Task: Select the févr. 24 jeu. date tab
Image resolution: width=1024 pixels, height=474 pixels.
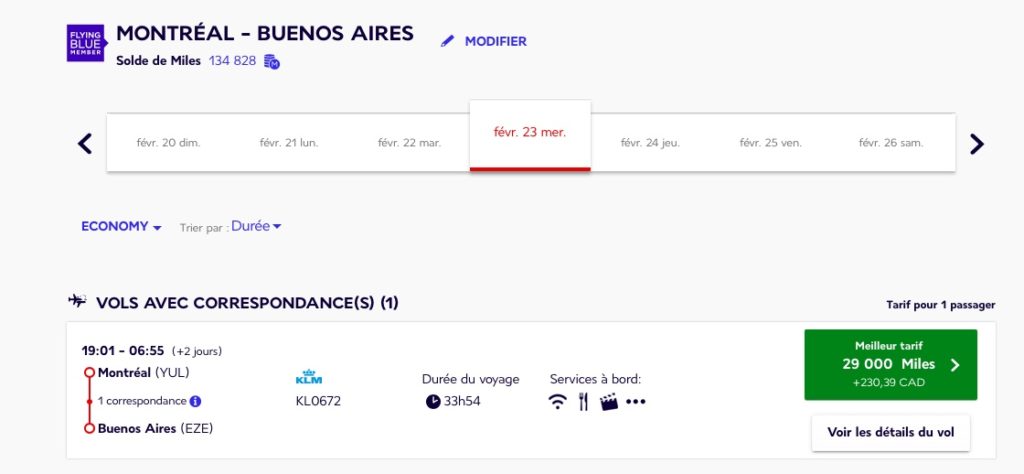Action: [650, 143]
